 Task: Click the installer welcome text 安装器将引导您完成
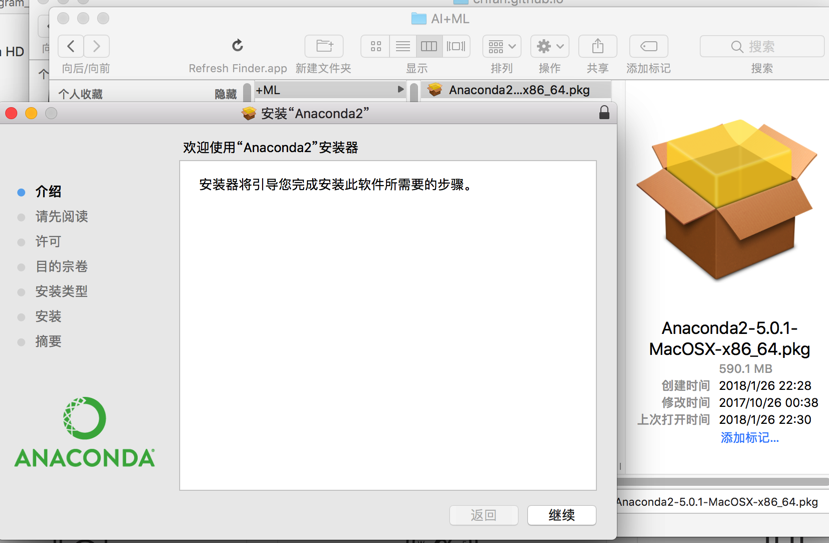[336, 185]
